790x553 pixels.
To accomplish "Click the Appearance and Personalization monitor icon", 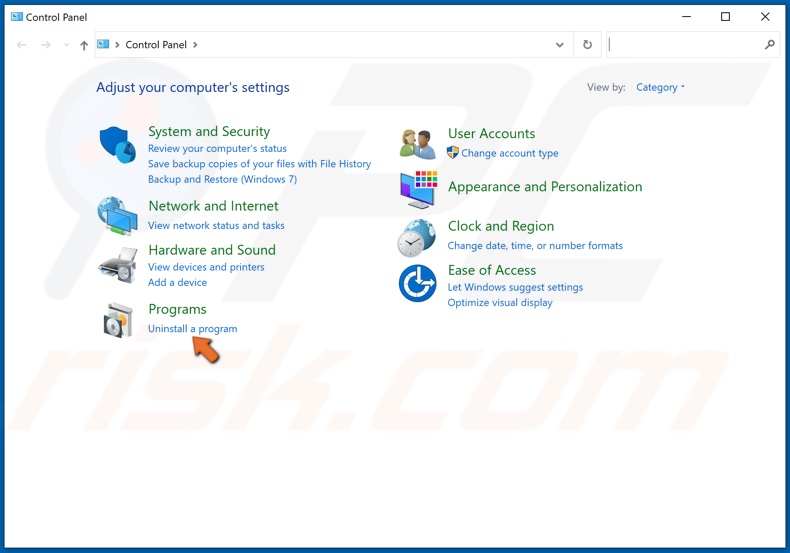I will [418, 188].
